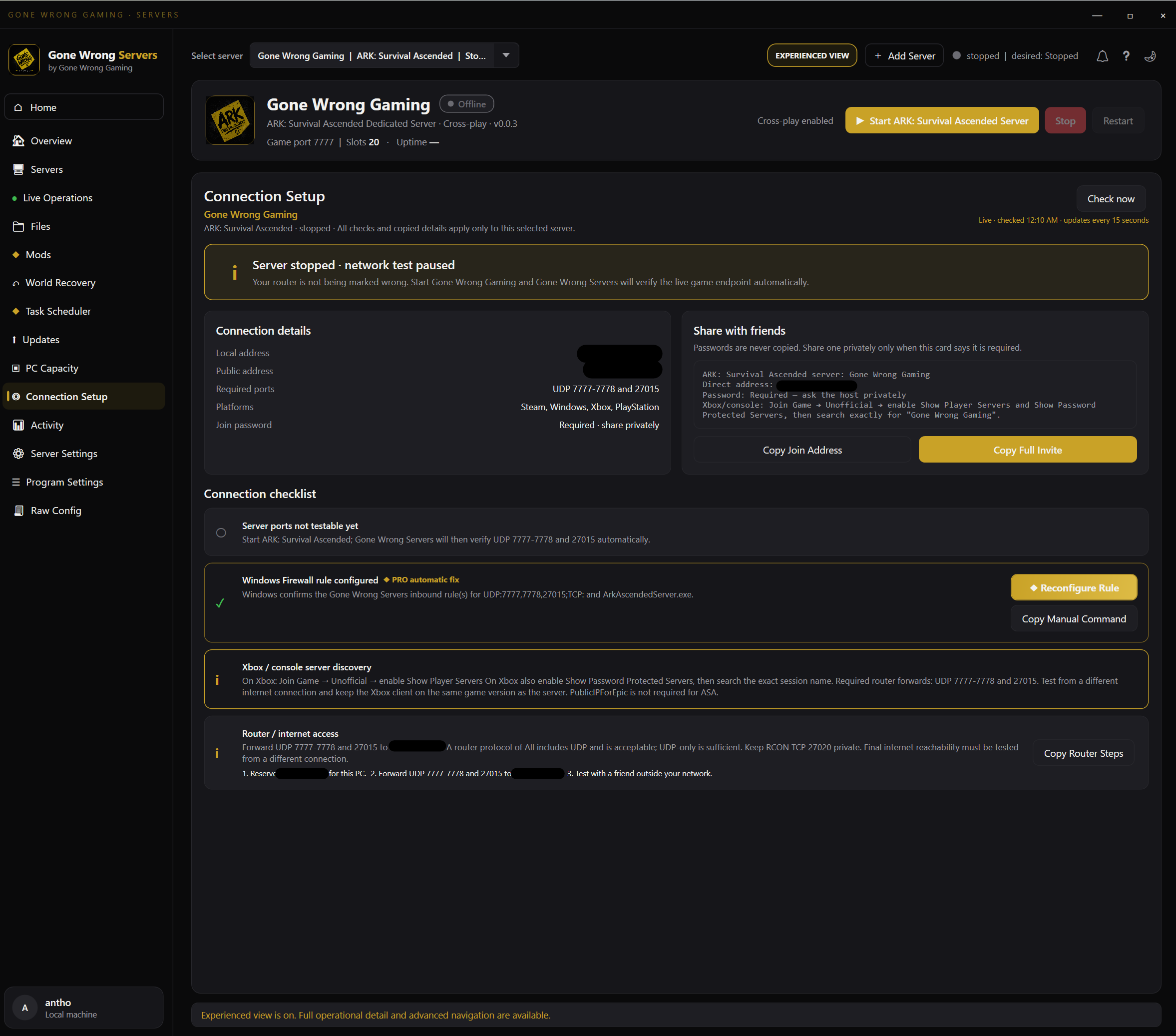1176x1036 pixels.
Task: Click Copy Manual Command
Action: coord(1074,619)
